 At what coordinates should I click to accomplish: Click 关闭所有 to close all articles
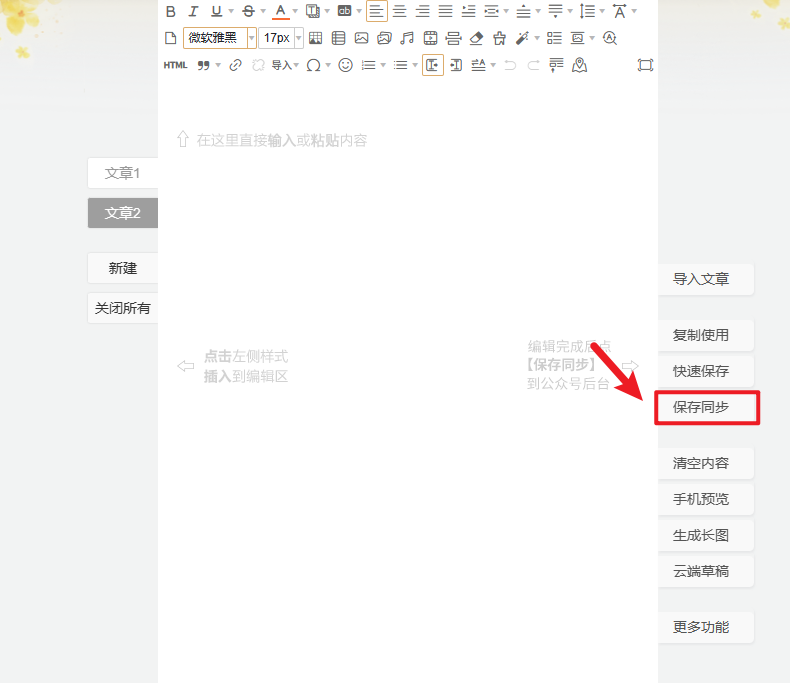point(122,308)
